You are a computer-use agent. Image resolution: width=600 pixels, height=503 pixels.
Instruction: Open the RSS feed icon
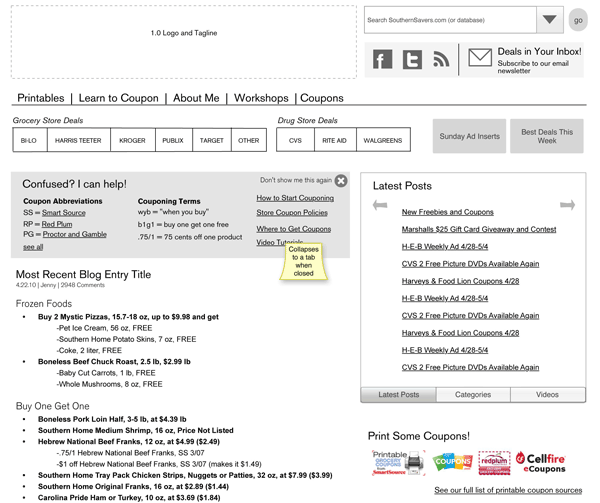coord(441,59)
